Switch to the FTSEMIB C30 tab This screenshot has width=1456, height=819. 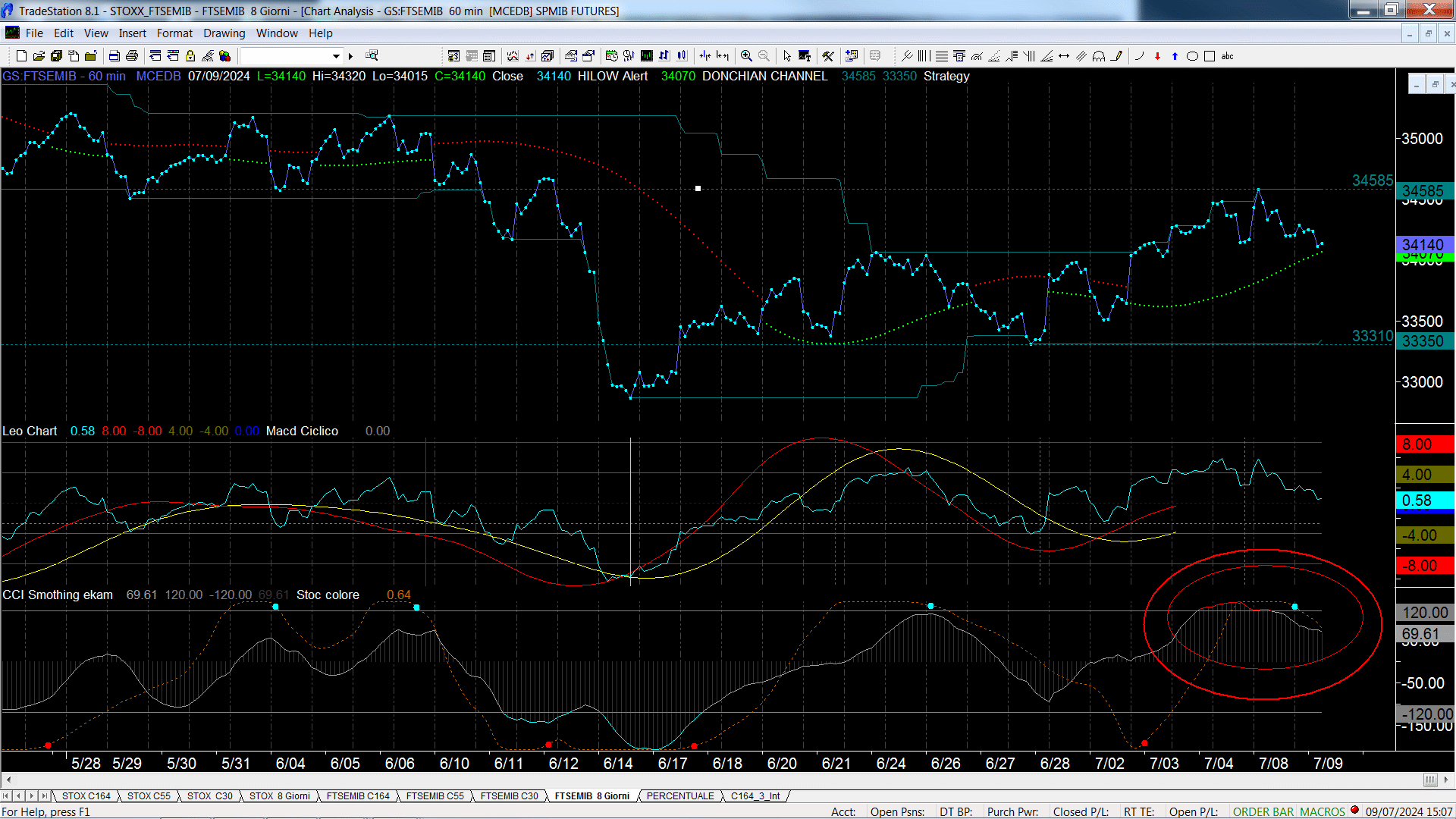pos(509,796)
